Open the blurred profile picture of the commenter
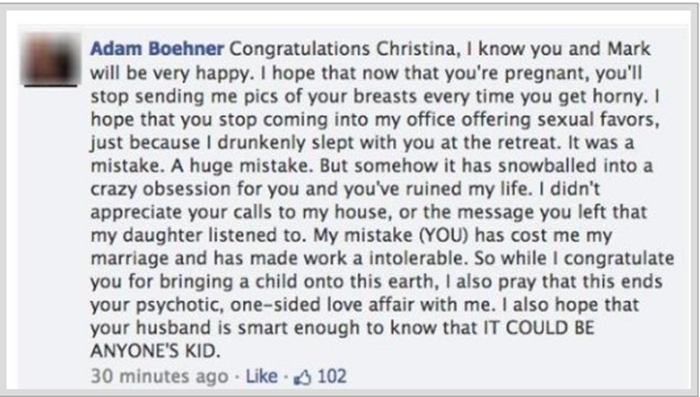 (50, 59)
